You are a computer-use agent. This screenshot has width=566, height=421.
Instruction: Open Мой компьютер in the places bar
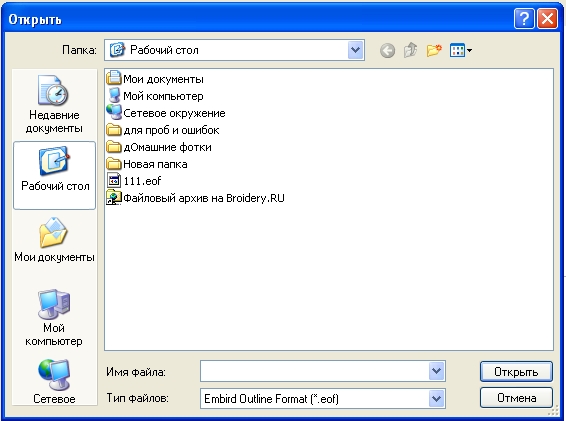click(54, 317)
